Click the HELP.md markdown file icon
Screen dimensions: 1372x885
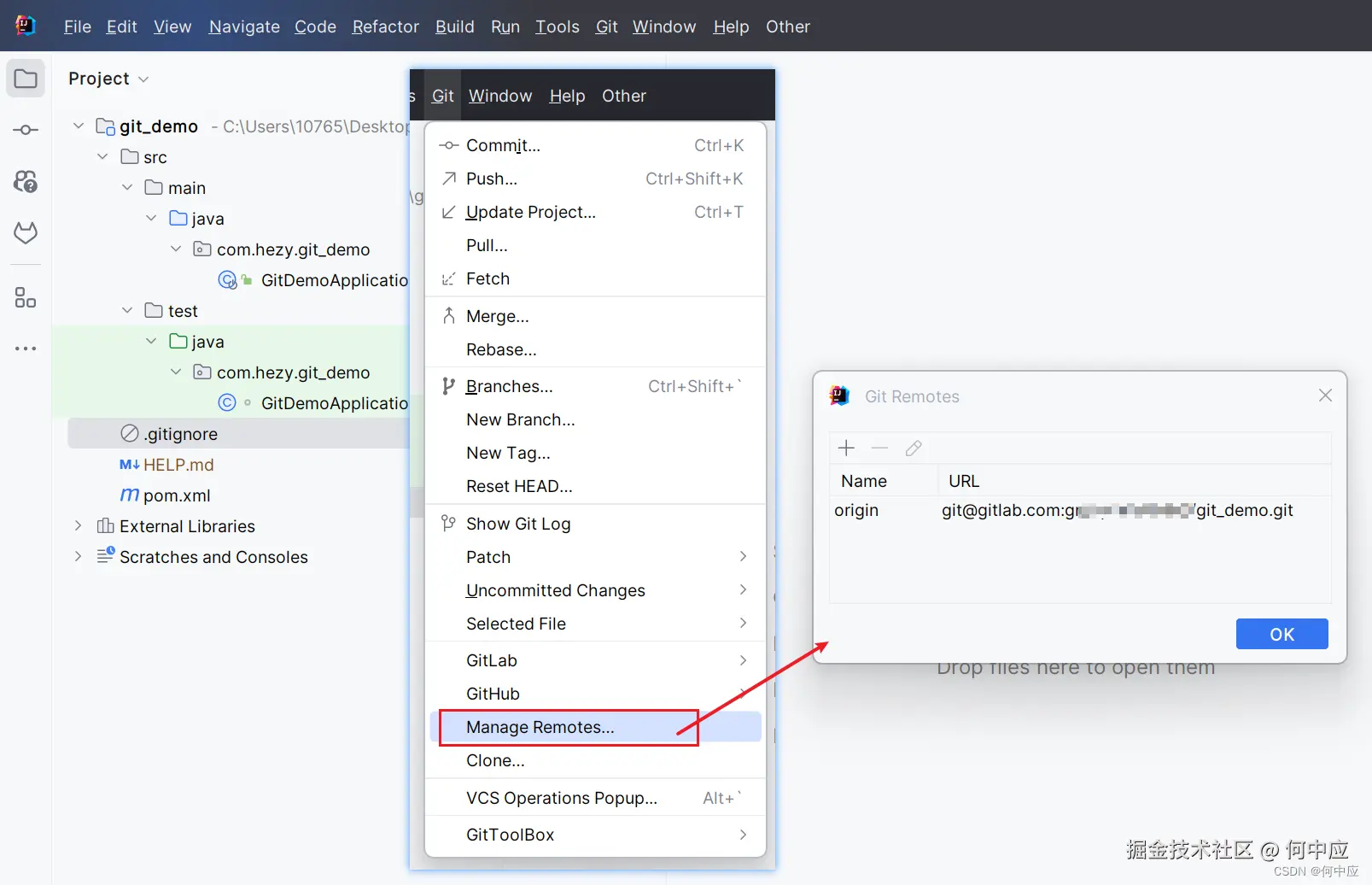[x=130, y=465]
